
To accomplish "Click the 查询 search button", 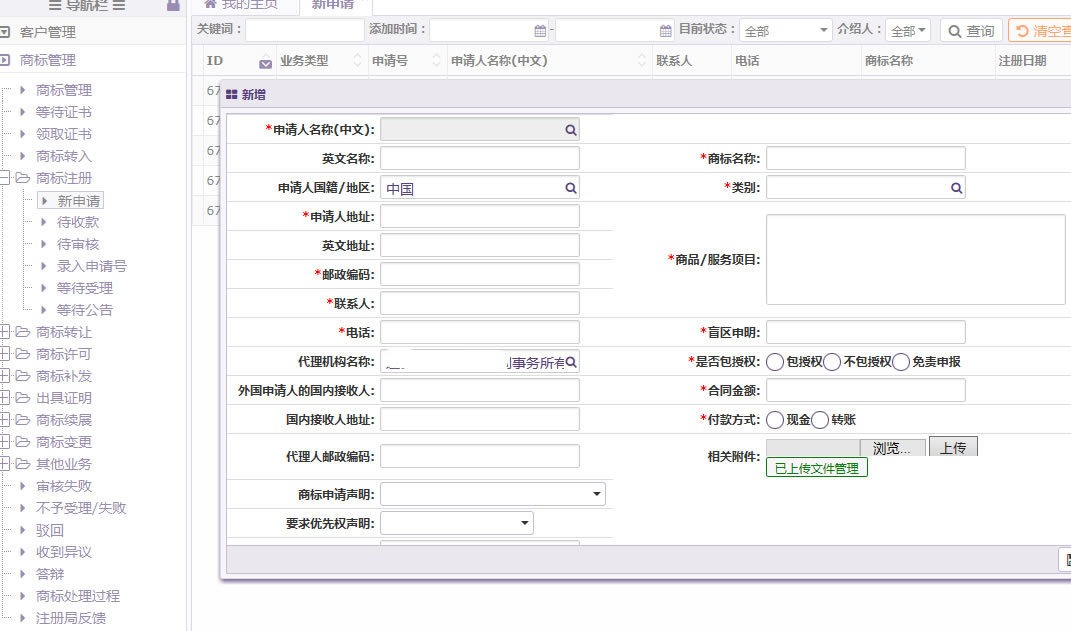I will click(x=969, y=31).
